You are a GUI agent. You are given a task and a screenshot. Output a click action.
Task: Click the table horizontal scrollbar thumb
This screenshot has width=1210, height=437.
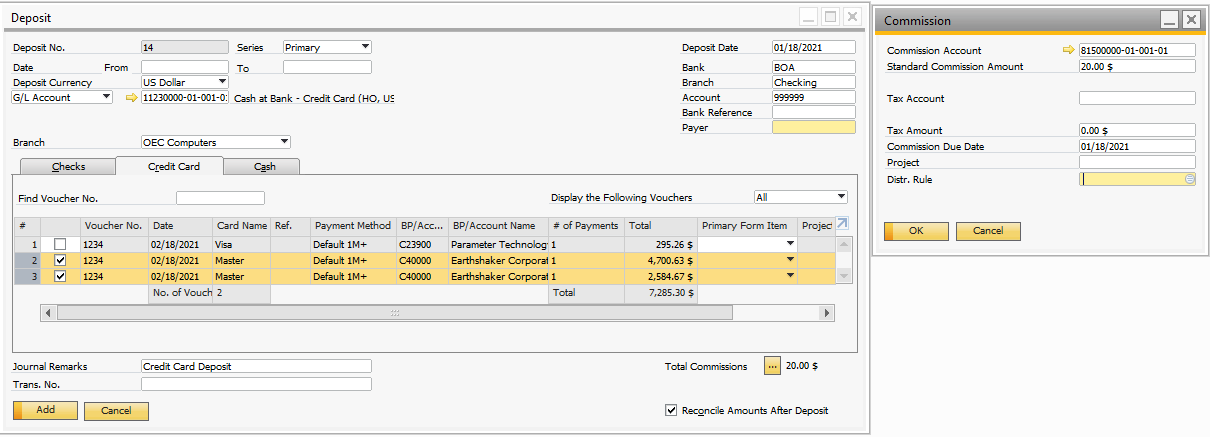[395, 313]
